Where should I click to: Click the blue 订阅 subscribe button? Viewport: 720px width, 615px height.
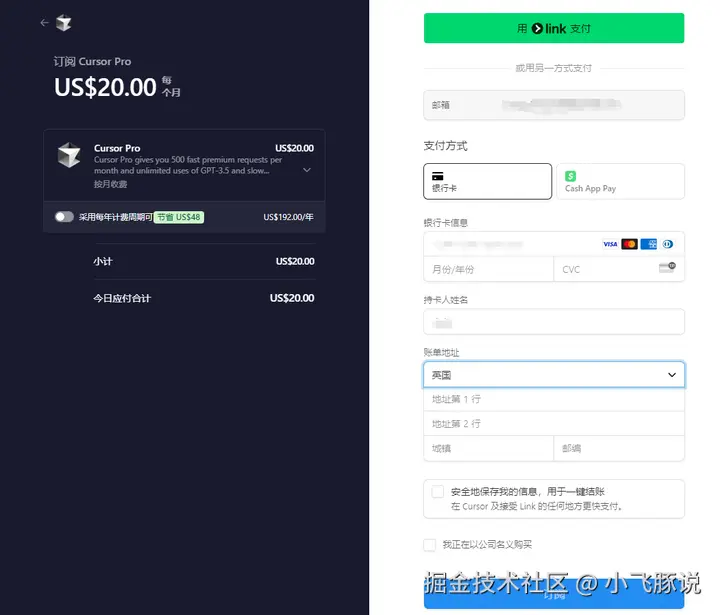554,594
